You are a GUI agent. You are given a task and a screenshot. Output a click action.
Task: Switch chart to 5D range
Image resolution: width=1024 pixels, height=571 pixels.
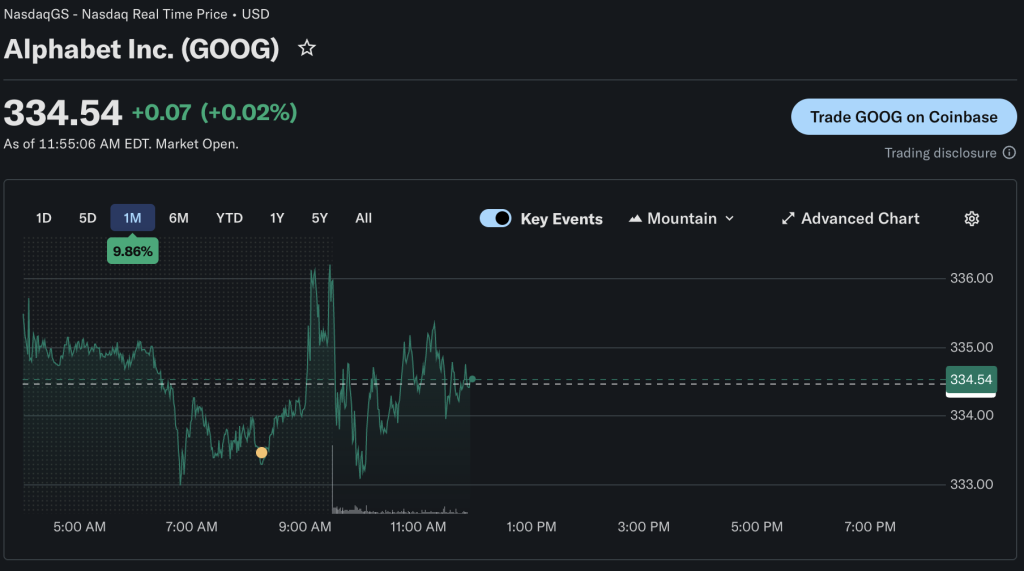pos(88,218)
